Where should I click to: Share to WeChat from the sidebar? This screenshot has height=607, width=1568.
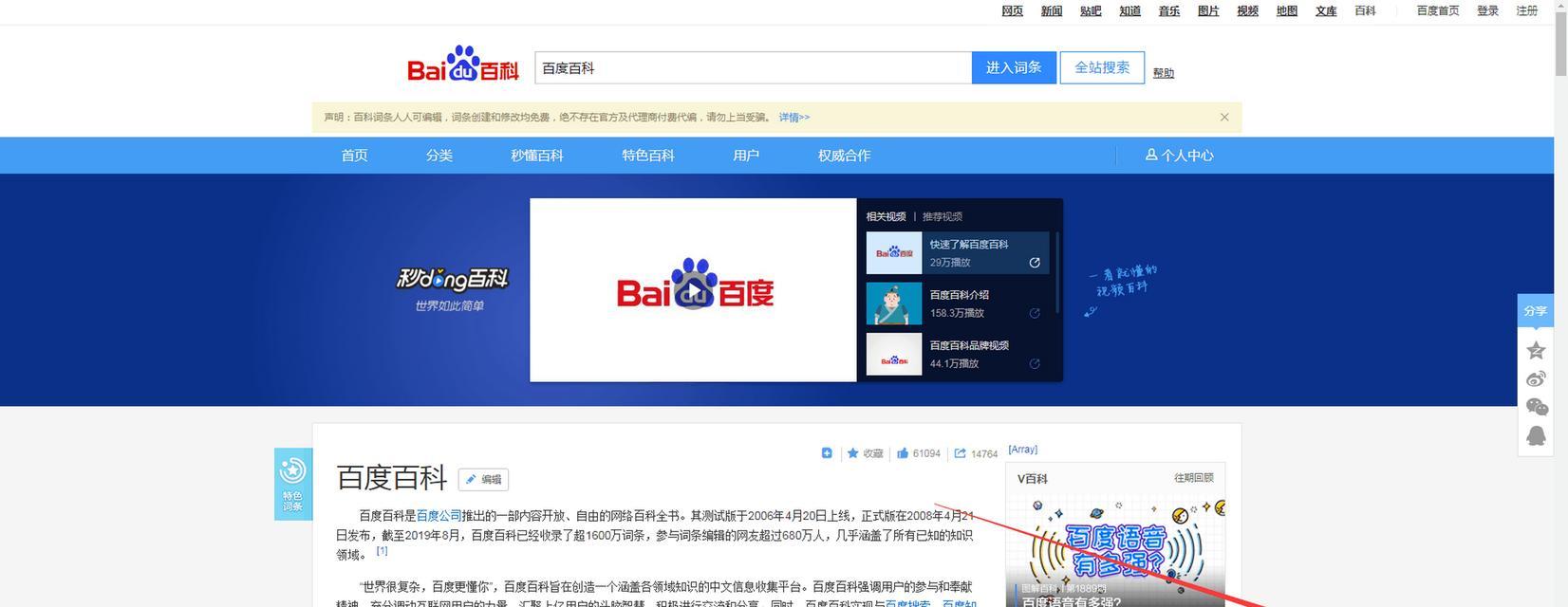[1536, 408]
